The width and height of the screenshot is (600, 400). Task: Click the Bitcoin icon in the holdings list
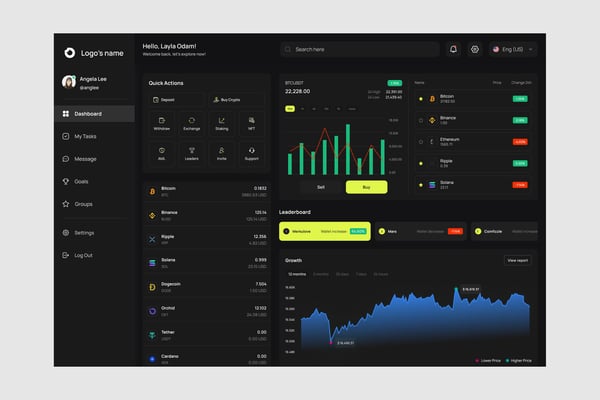click(152, 191)
